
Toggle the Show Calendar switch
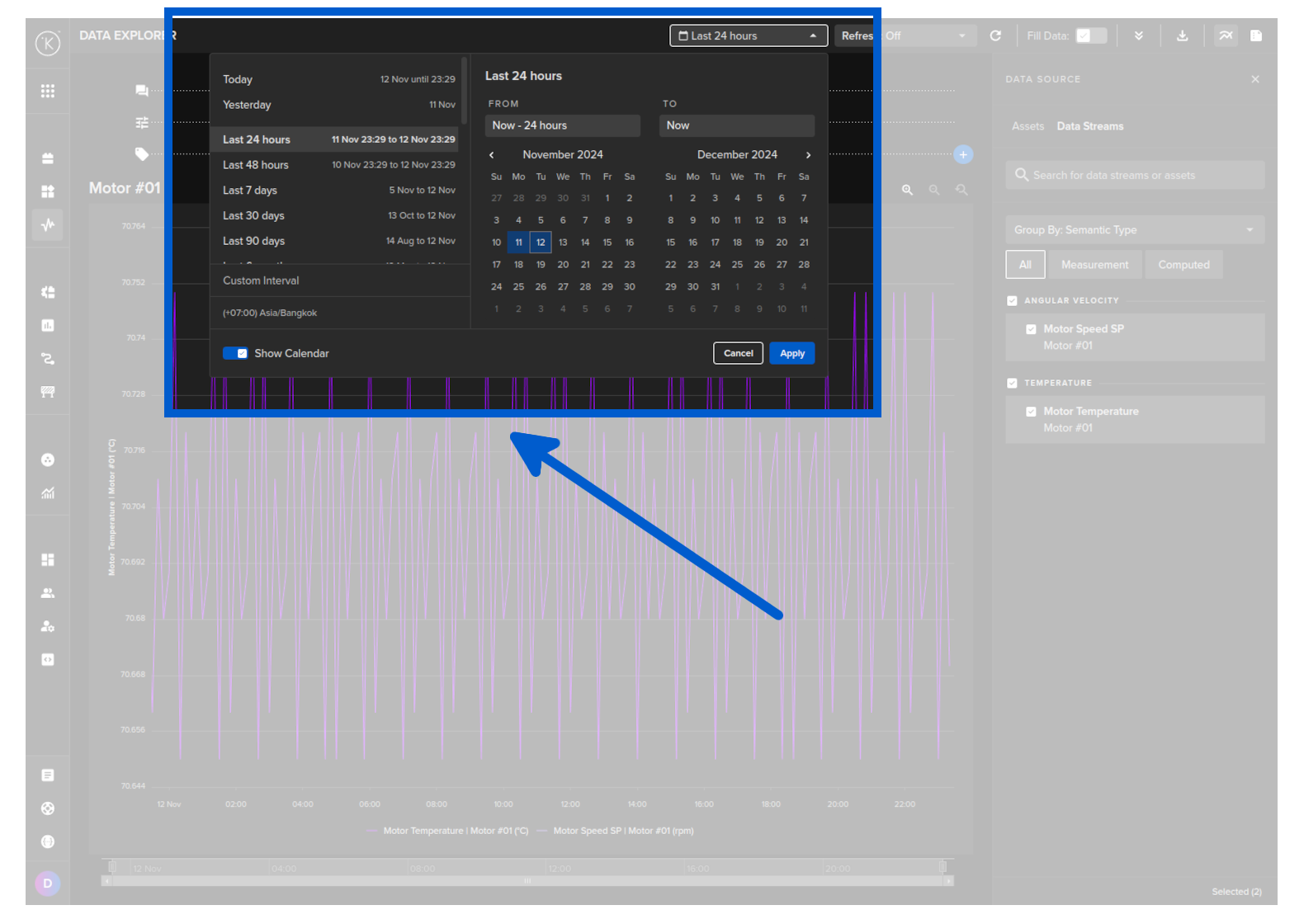[x=235, y=353]
